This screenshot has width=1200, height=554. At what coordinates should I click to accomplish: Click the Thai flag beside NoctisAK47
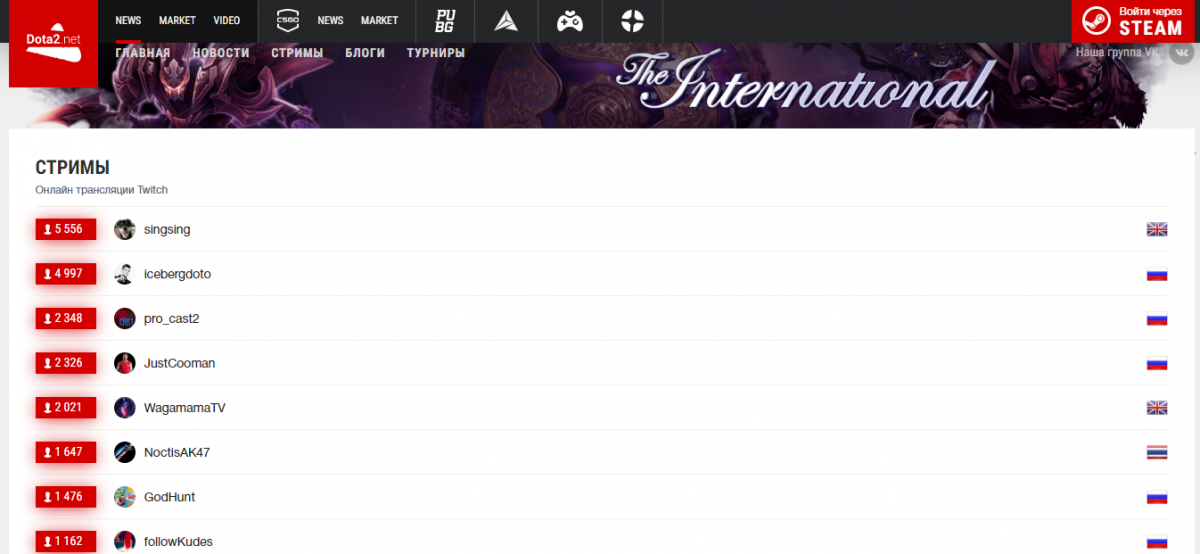tap(1157, 453)
